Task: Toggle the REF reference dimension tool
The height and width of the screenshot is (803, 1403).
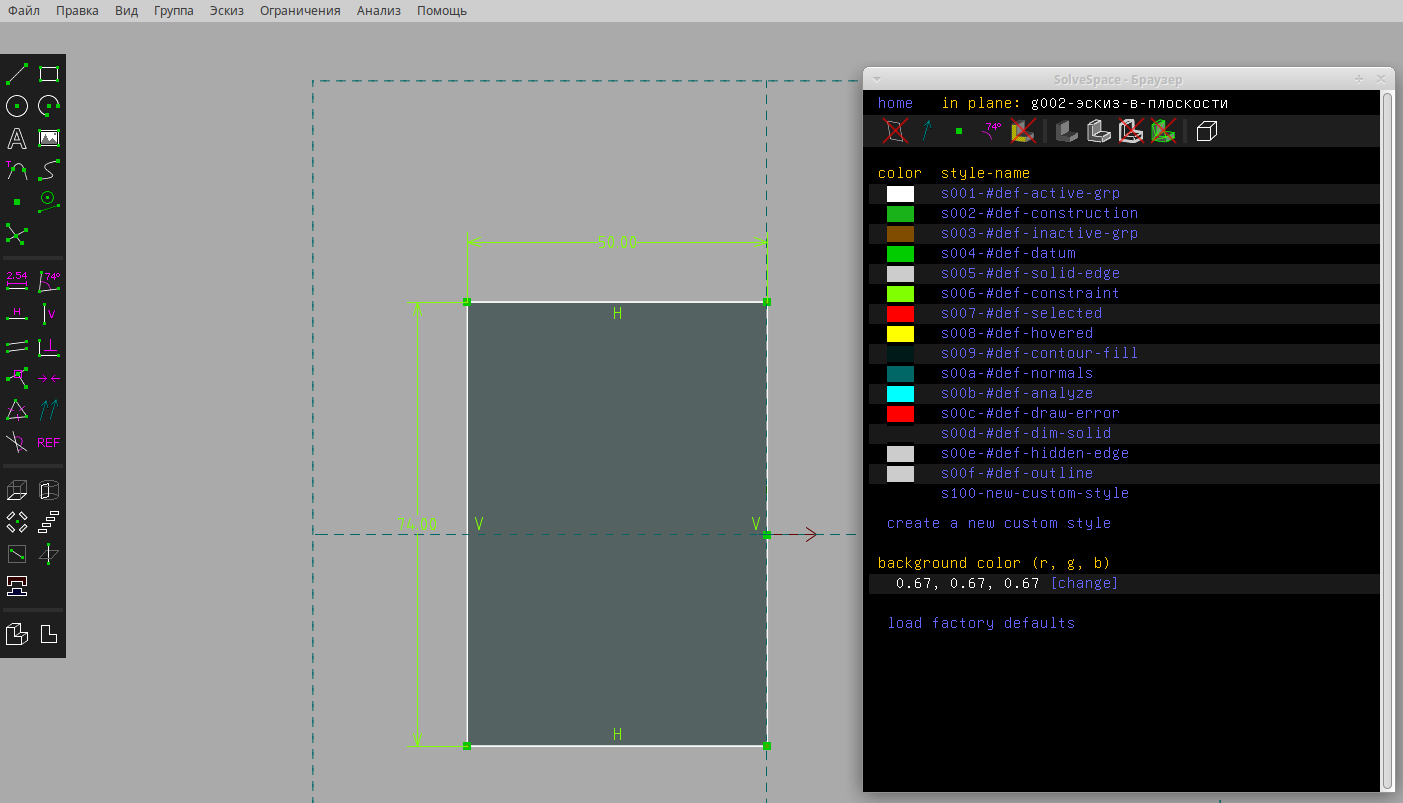Action: pos(49,442)
